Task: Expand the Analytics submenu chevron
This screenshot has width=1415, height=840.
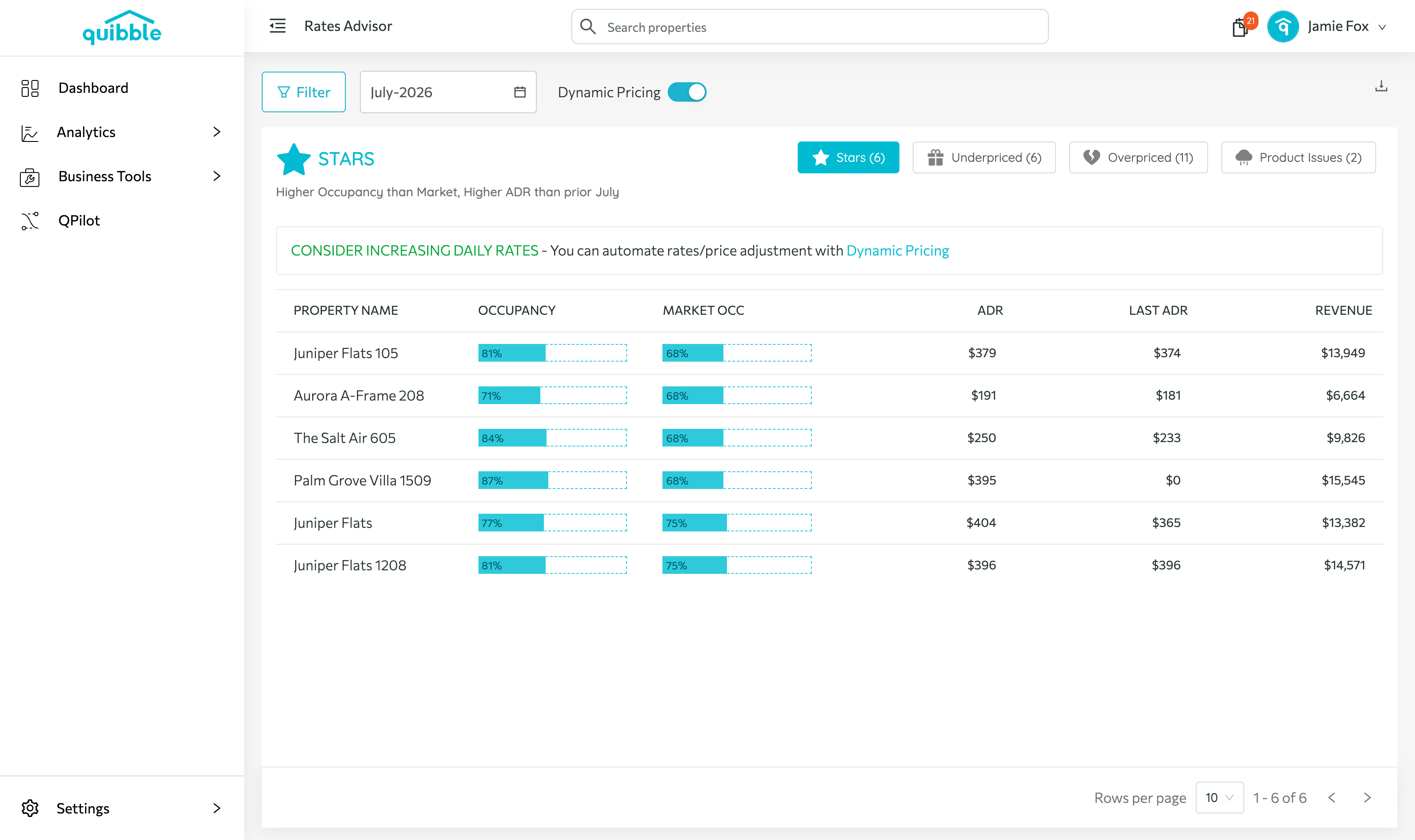Action: (217, 132)
